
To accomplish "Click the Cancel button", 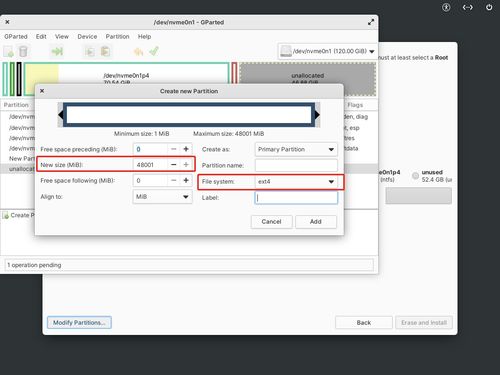I will click(271, 222).
